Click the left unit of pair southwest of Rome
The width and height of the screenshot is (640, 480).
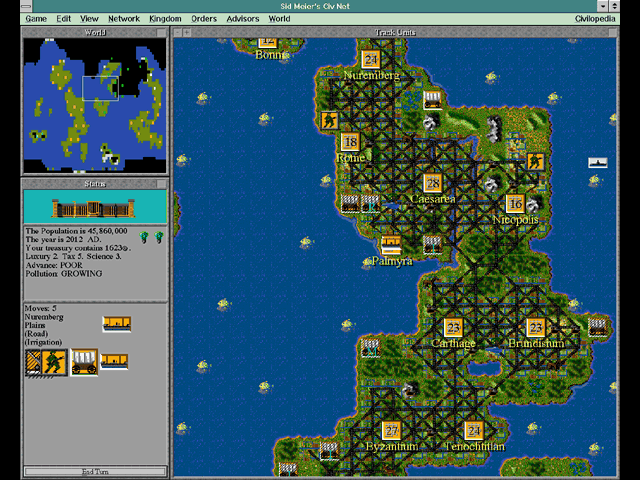tap(350, 204)
